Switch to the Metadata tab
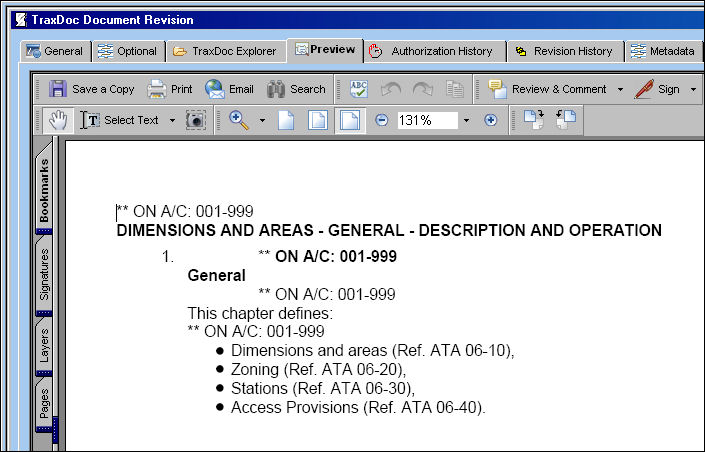Screen dimensions: 705x452 coord(663,51)
